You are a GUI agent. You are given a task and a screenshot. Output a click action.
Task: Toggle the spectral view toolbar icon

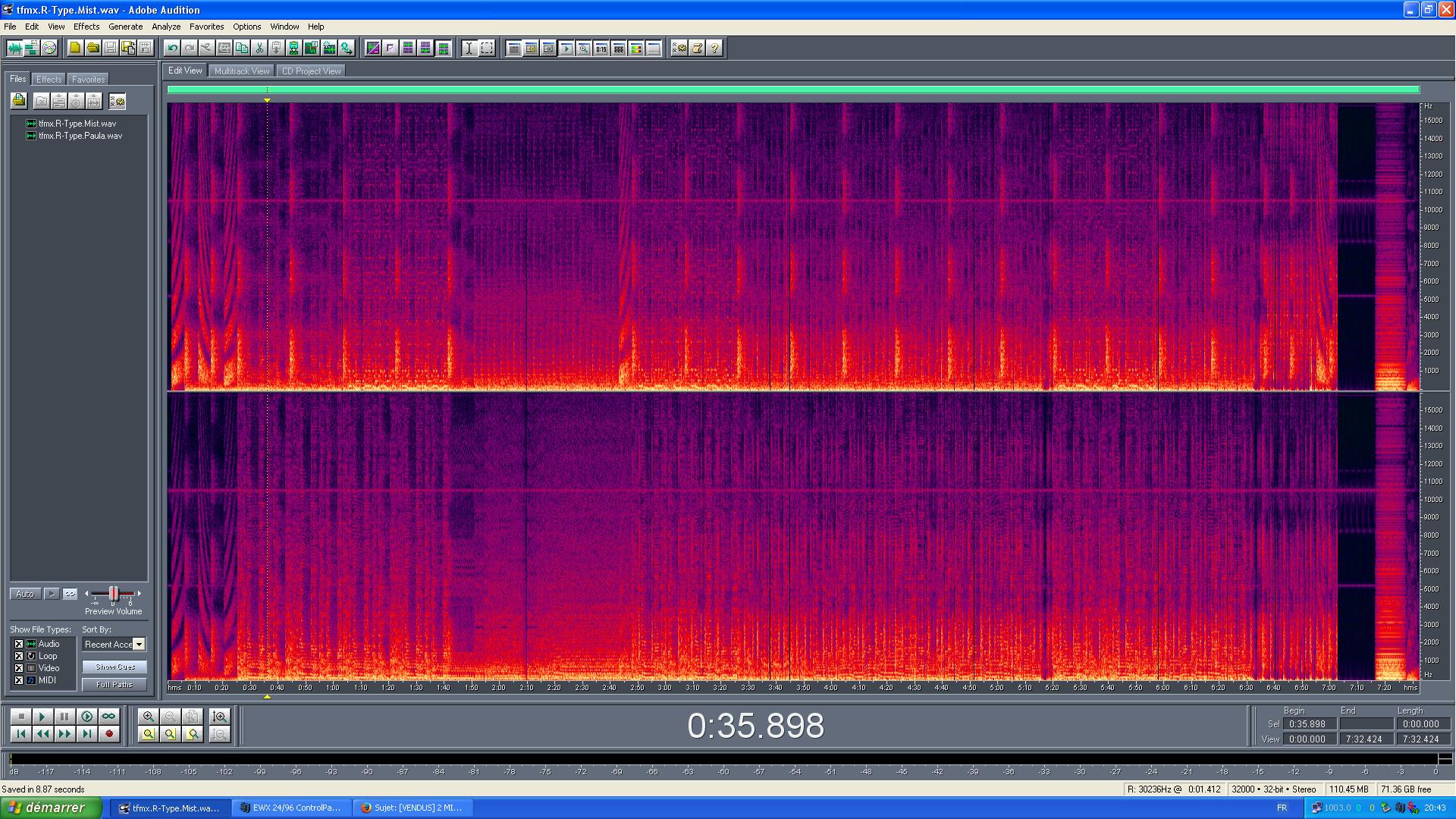(x=373, y=48)
